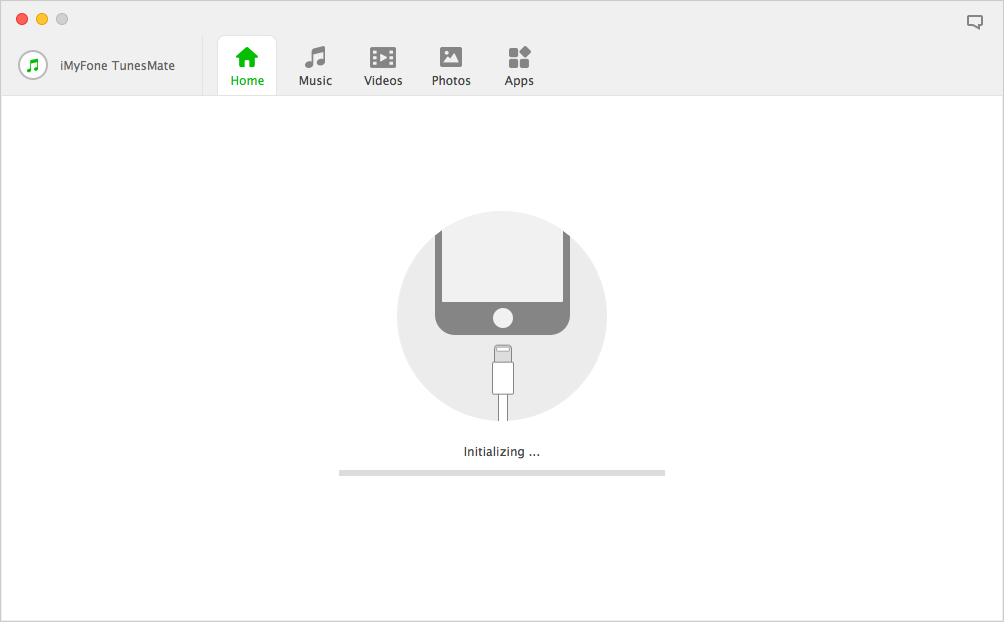This screenshot has width=1004, height=622.
Task: Open the feedback chat bubble icon
Action: tap(975, 22)
